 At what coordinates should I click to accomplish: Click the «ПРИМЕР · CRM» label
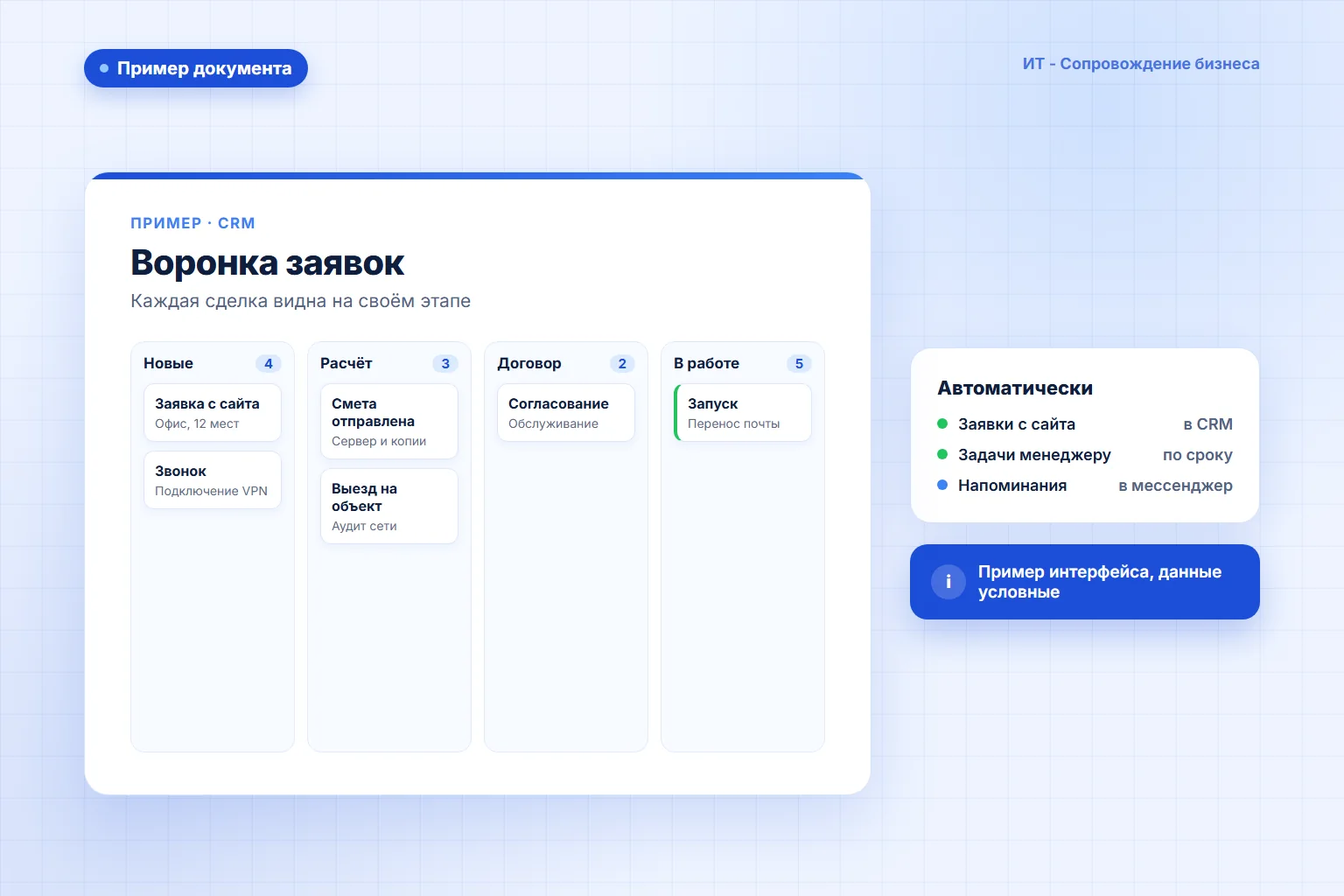(192, 223)
